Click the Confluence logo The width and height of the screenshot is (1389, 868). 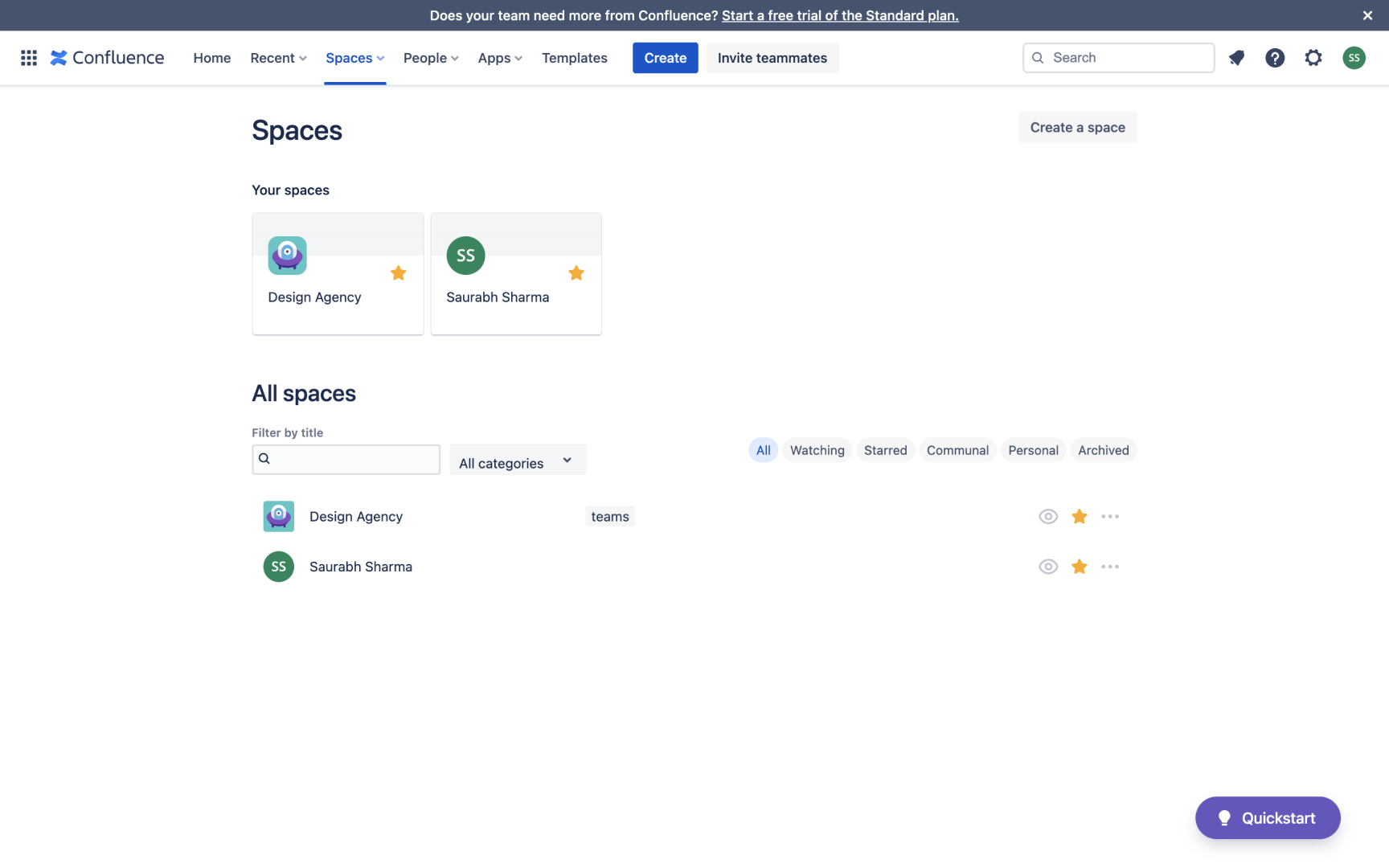coord(107,58)
